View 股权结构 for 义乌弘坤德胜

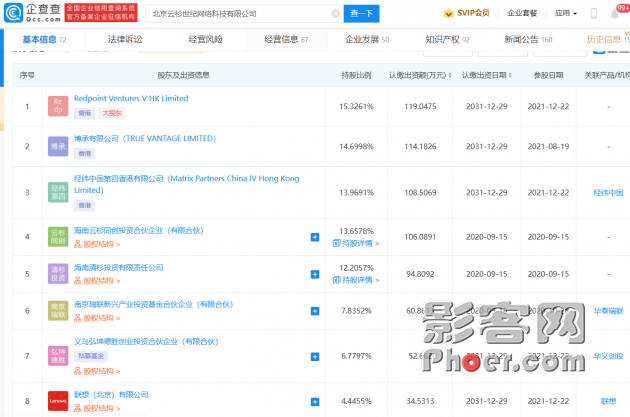97,371
